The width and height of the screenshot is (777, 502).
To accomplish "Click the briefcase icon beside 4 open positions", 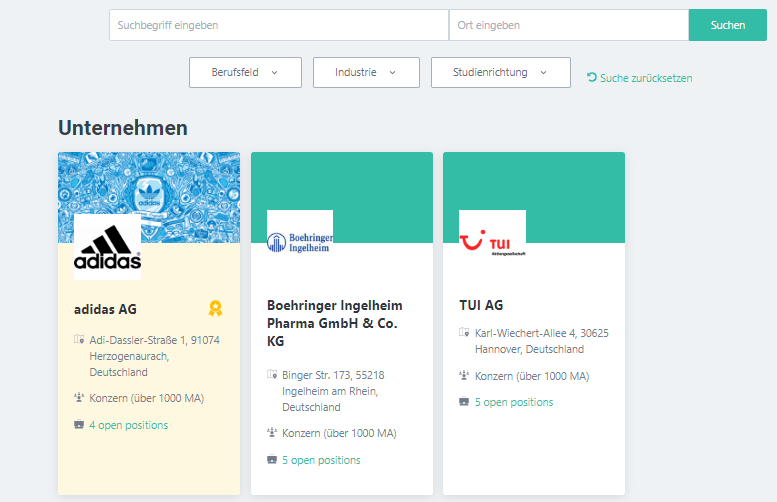I will (x=79, y=425).
